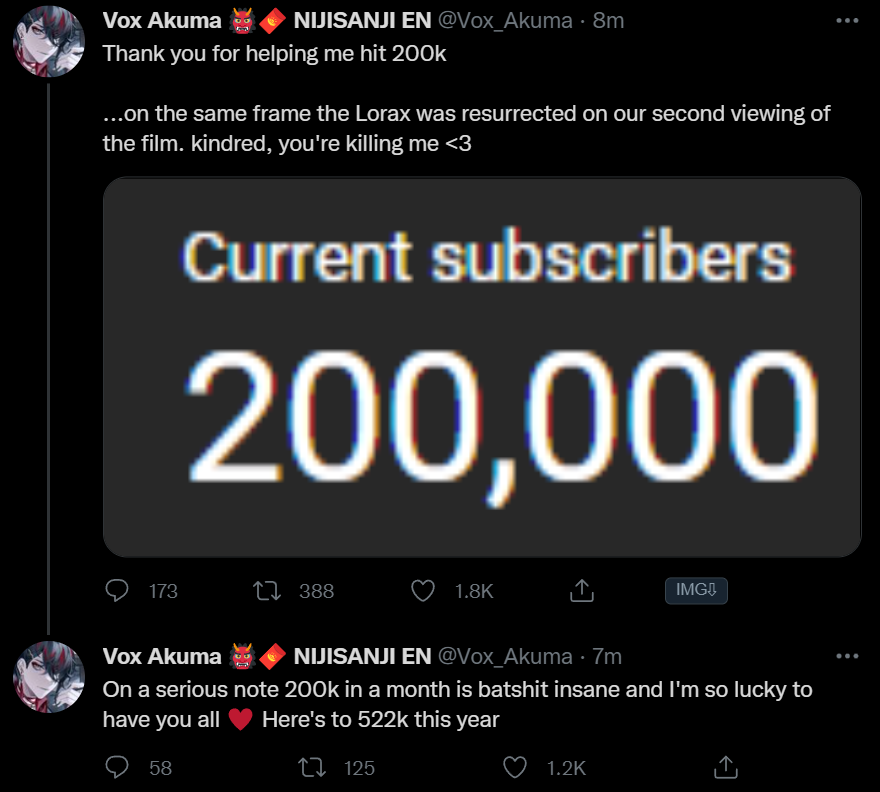Click the 7m timestamp on second tweet
This screenshot has width=880, height=792.
click(607, 656)
